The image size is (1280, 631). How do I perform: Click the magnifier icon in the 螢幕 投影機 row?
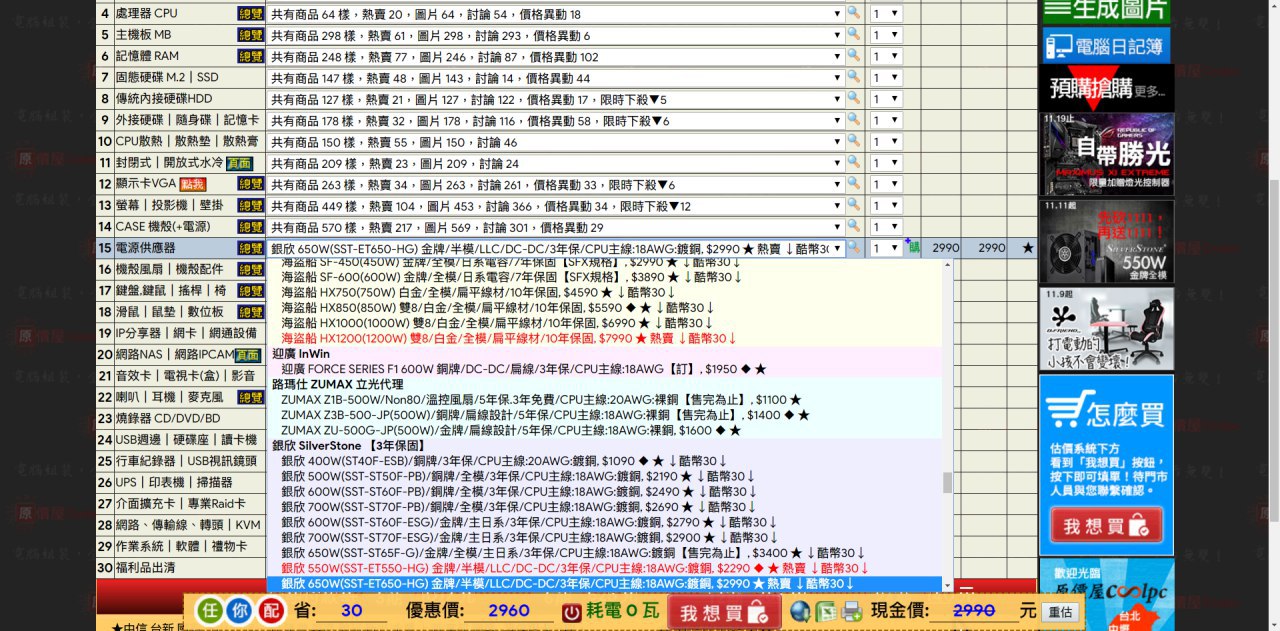(853, 205)
